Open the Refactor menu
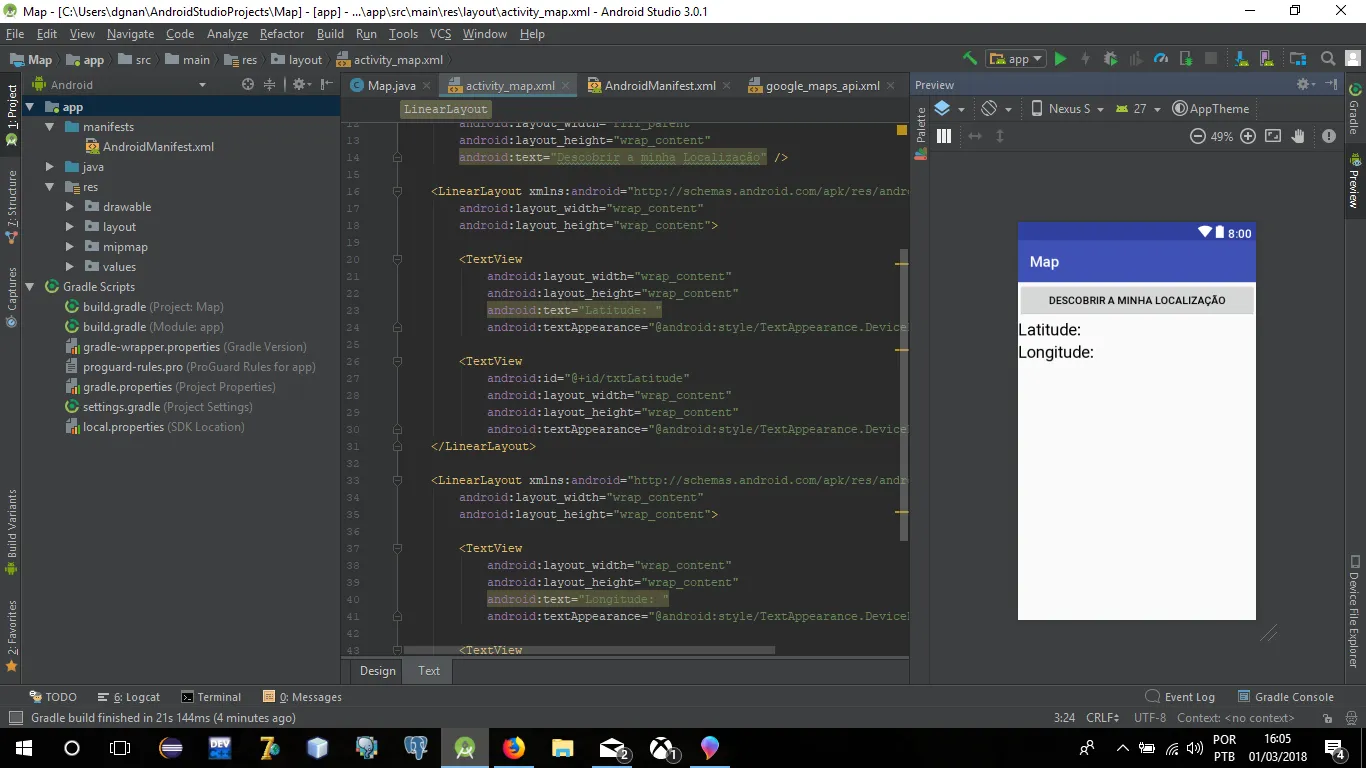Screen dimensions: 1366x768 click(x=281, y=34)
